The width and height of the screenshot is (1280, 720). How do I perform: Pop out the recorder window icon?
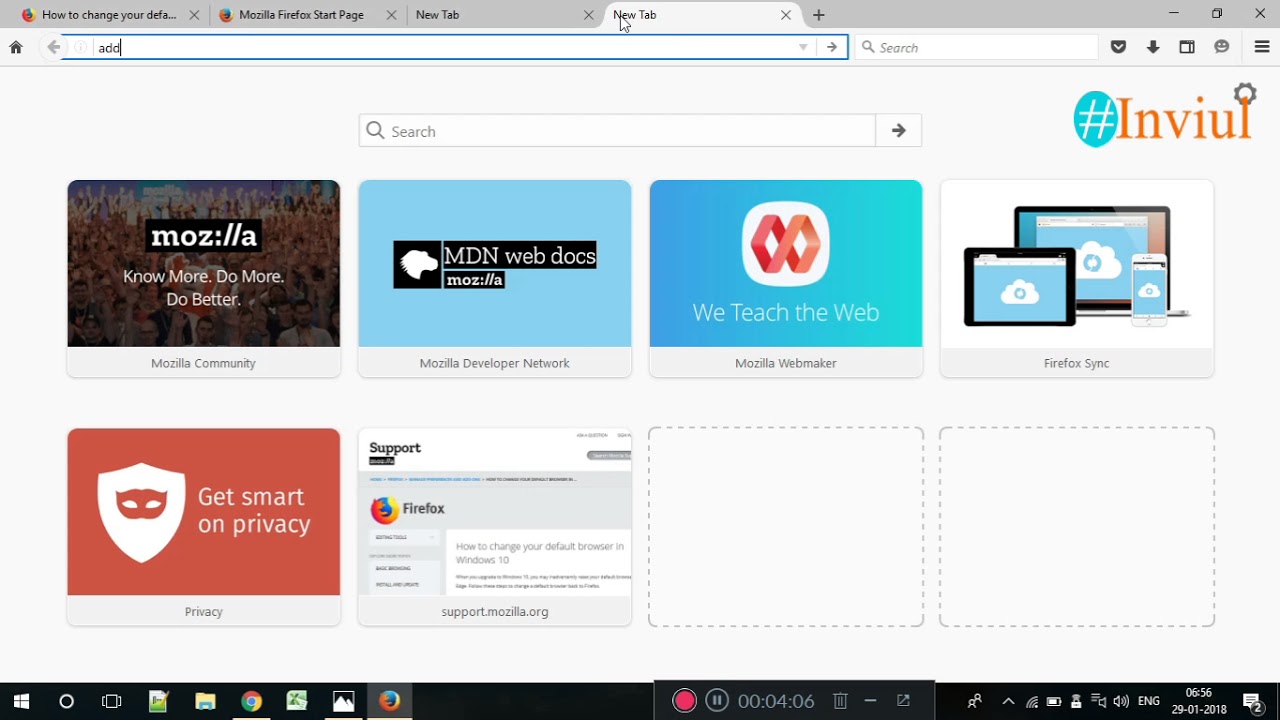tap(903, 701)
